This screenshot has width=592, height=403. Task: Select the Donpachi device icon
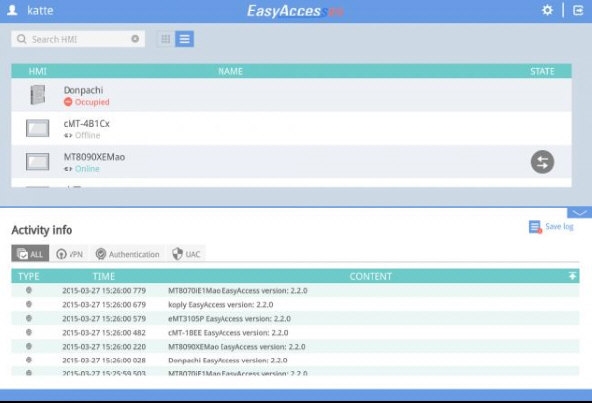[x=38, y=94]
